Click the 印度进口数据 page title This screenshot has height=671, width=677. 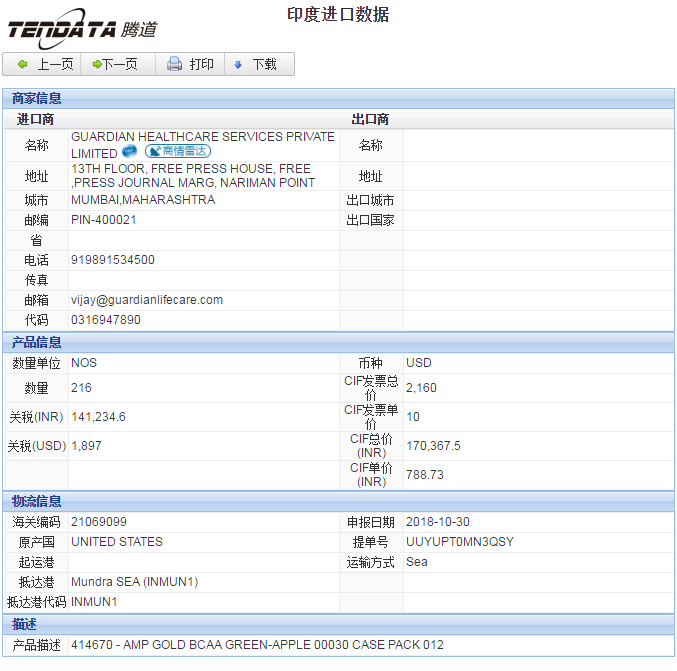click(x=338, y=14)
